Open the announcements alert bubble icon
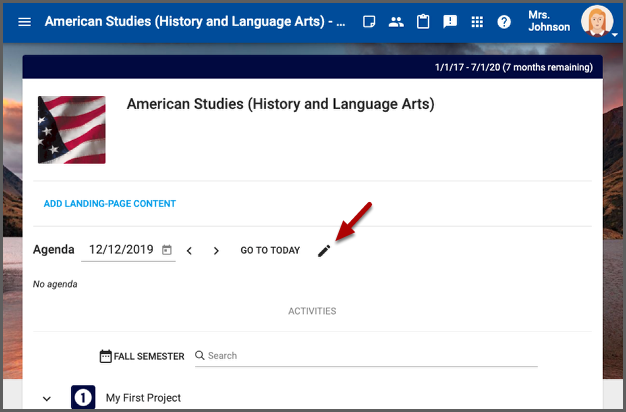 pyautogui.click(x=450, y=22)
